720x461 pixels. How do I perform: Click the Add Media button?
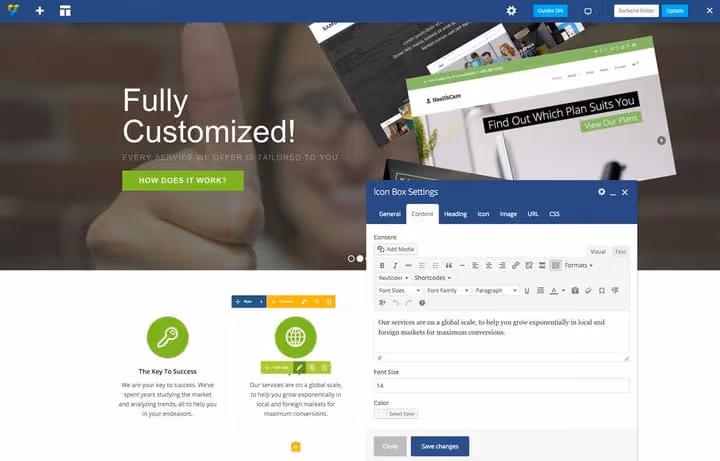[395, 249]
